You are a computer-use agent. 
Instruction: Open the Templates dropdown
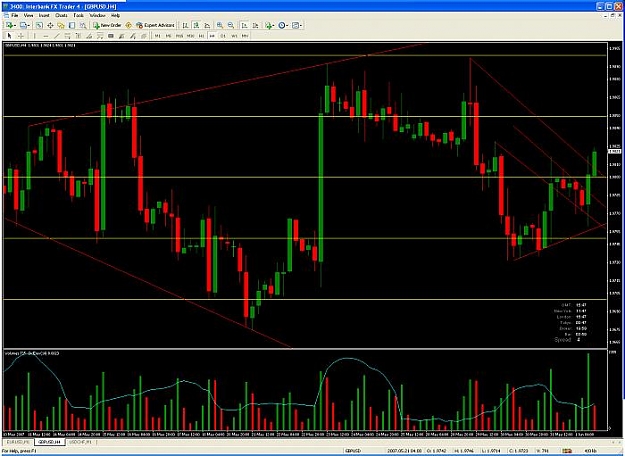coord(297,25)
